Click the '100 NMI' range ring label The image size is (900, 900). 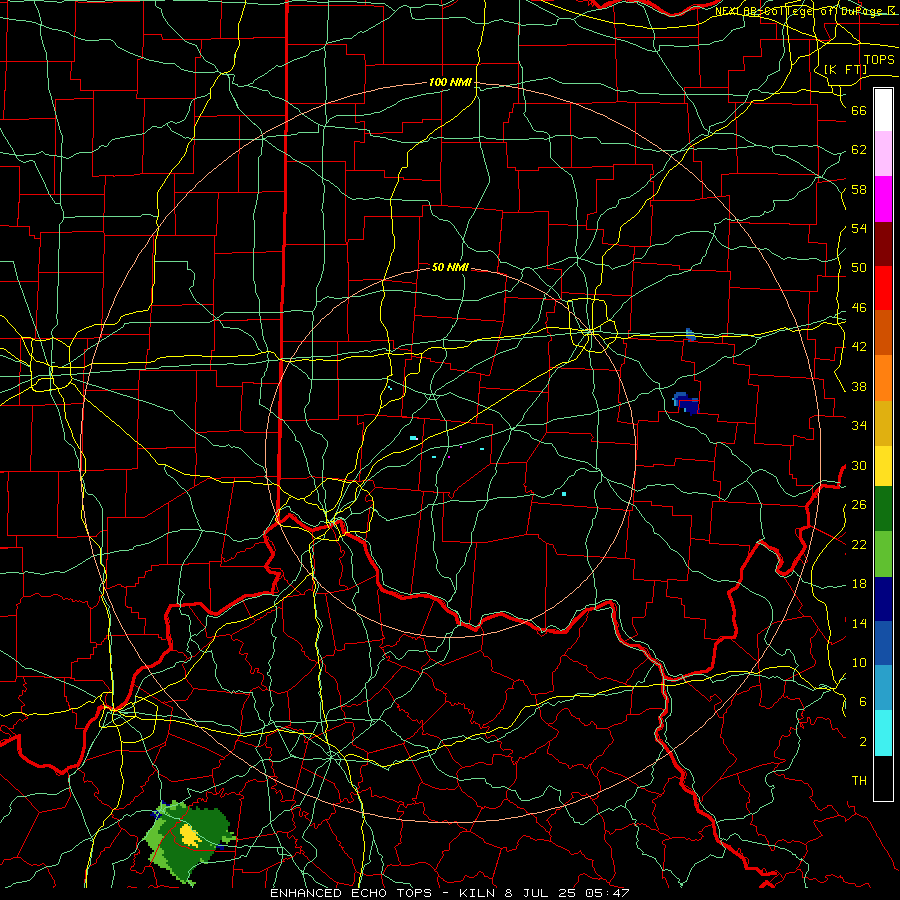[x=450, y=83]
